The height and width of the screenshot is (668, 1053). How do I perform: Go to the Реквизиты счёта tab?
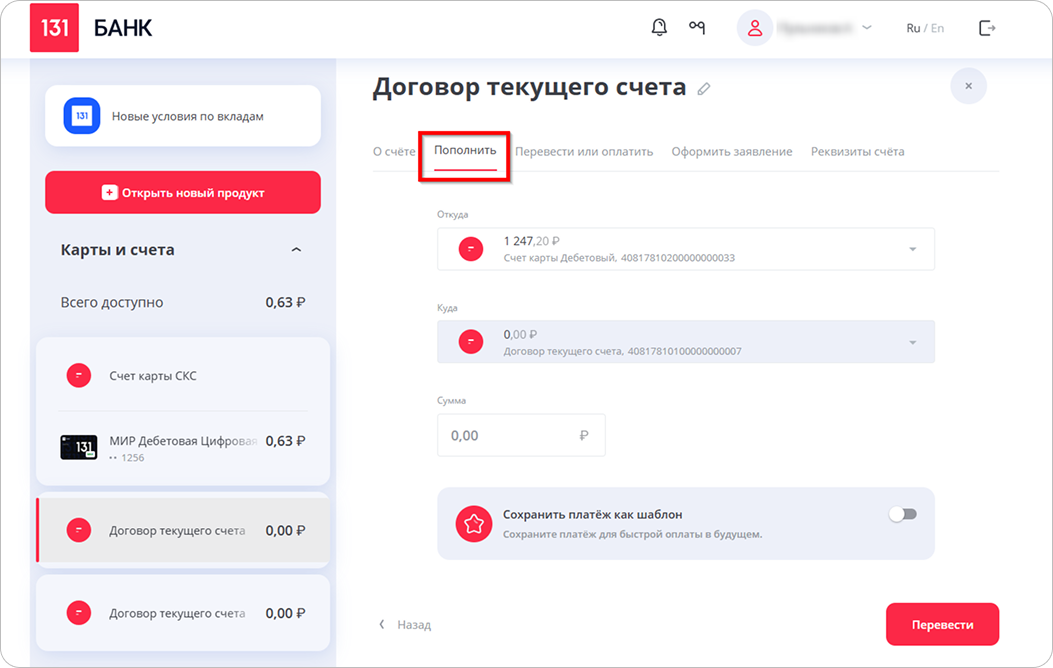pos(857,152)
